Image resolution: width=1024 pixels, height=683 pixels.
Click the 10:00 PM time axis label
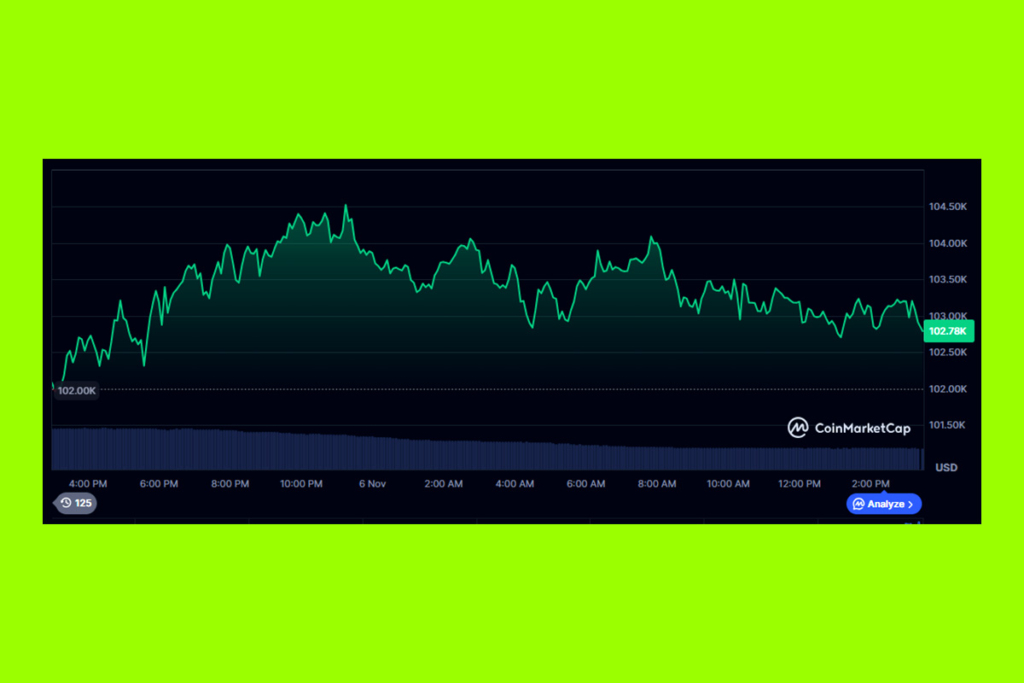click(301, 484)
